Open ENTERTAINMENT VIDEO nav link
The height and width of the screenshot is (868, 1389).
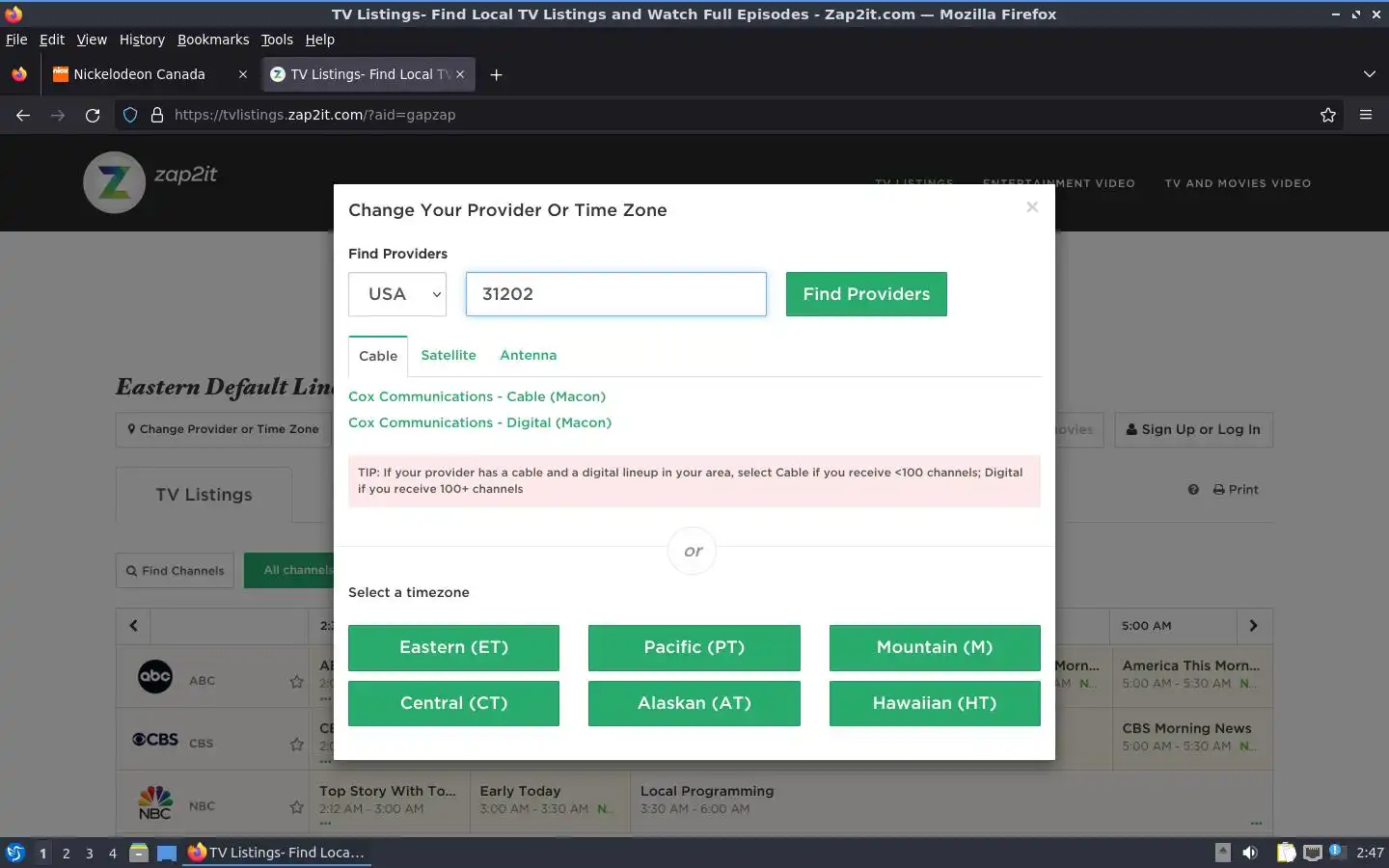[x=1058, y=183]
